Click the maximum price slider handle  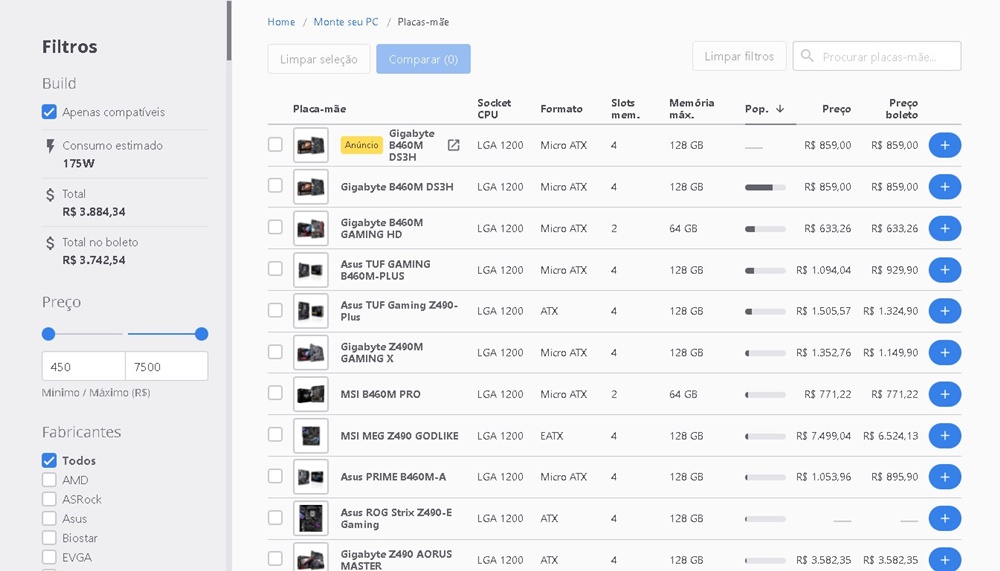point(202,334)
